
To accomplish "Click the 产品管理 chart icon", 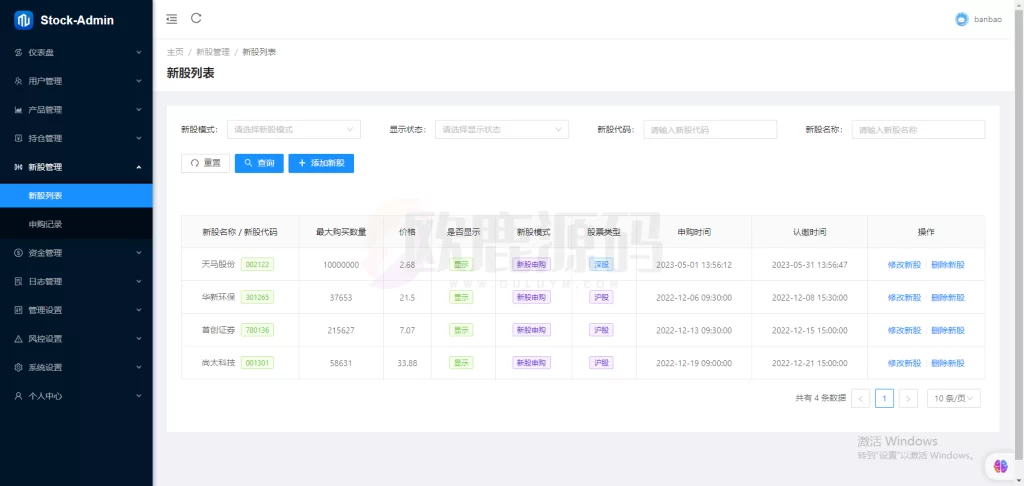I will (x=18, y=110).
